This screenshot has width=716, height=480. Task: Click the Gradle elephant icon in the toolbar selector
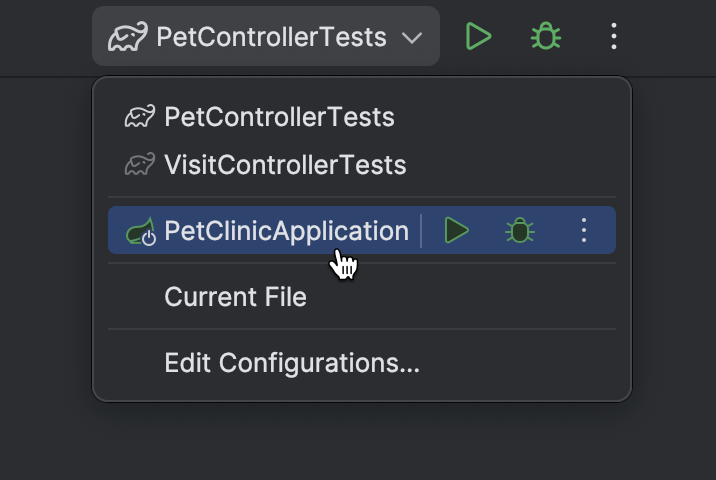pos(127,38)
